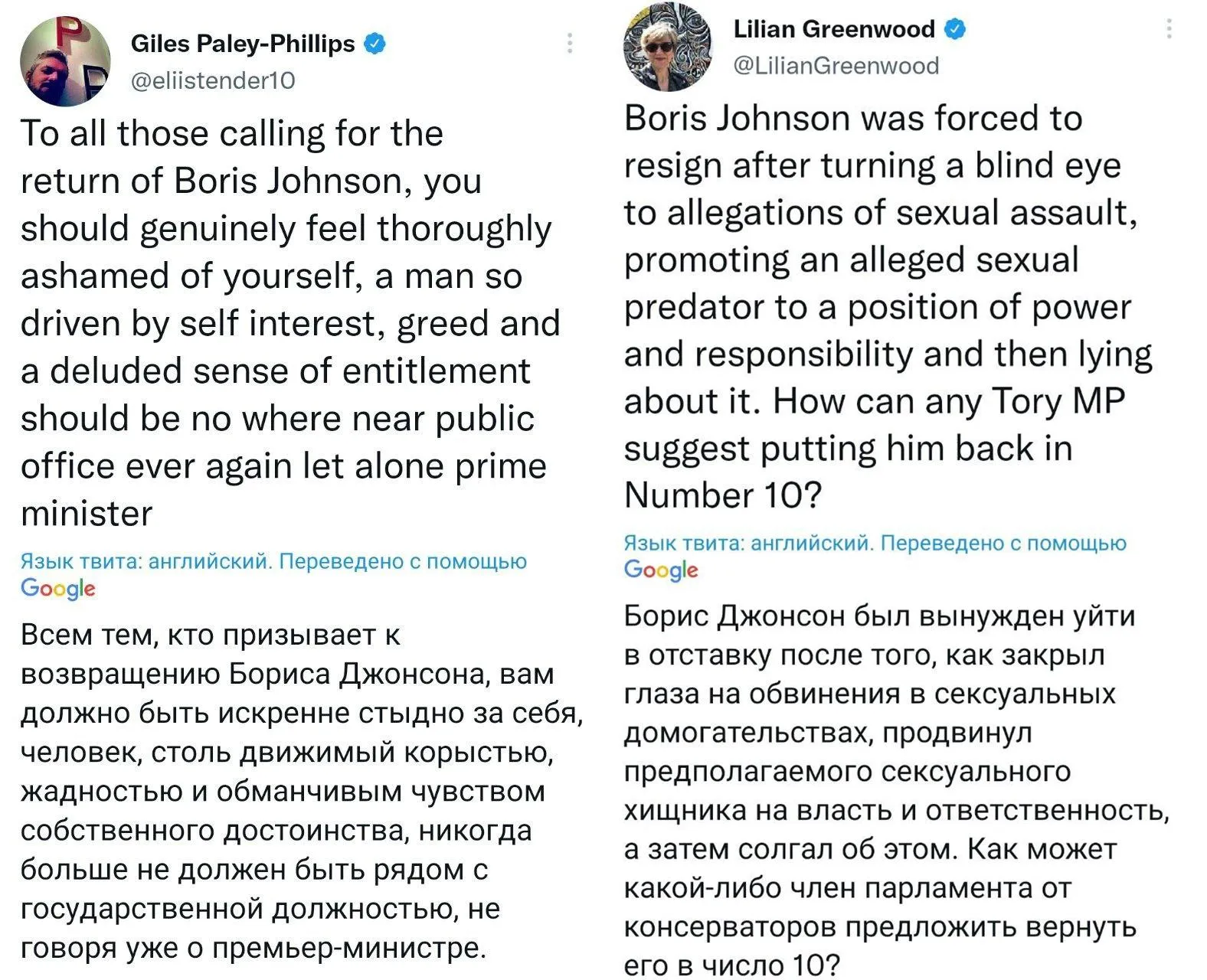
Task: Click translation notice under Lilian's tweet
Action: point(875,544)
